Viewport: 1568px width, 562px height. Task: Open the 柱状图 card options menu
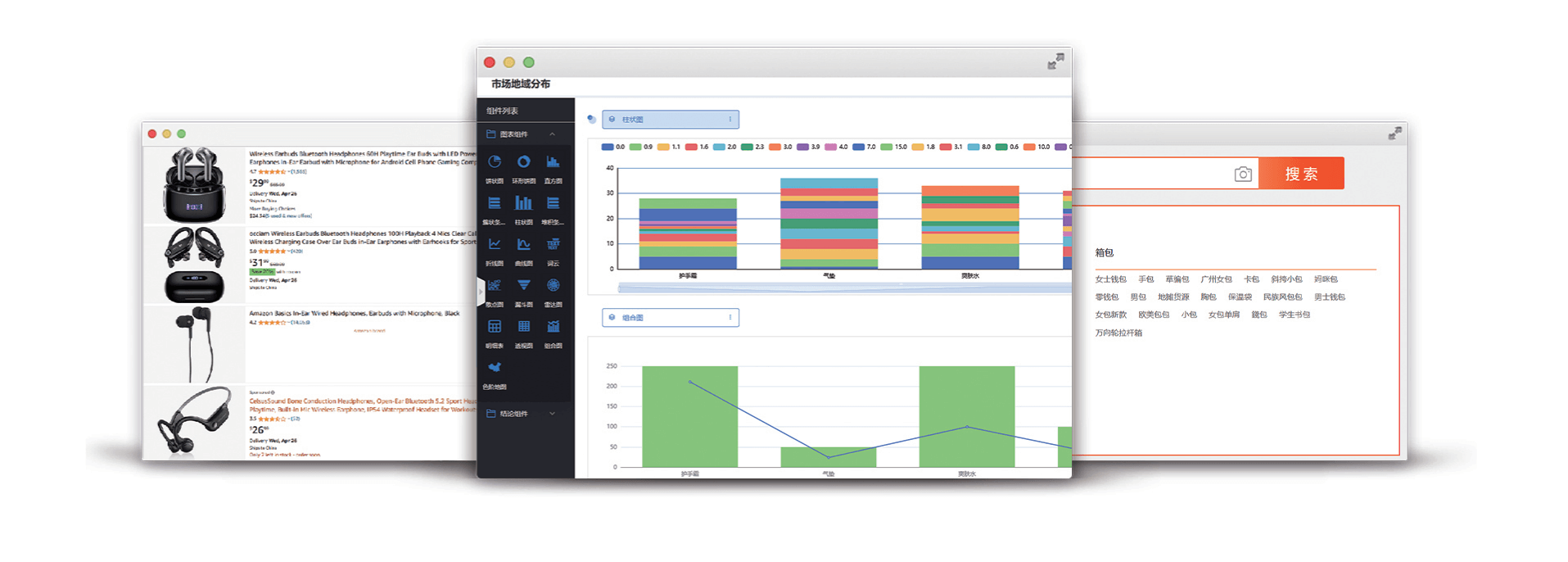coord(730,120)
